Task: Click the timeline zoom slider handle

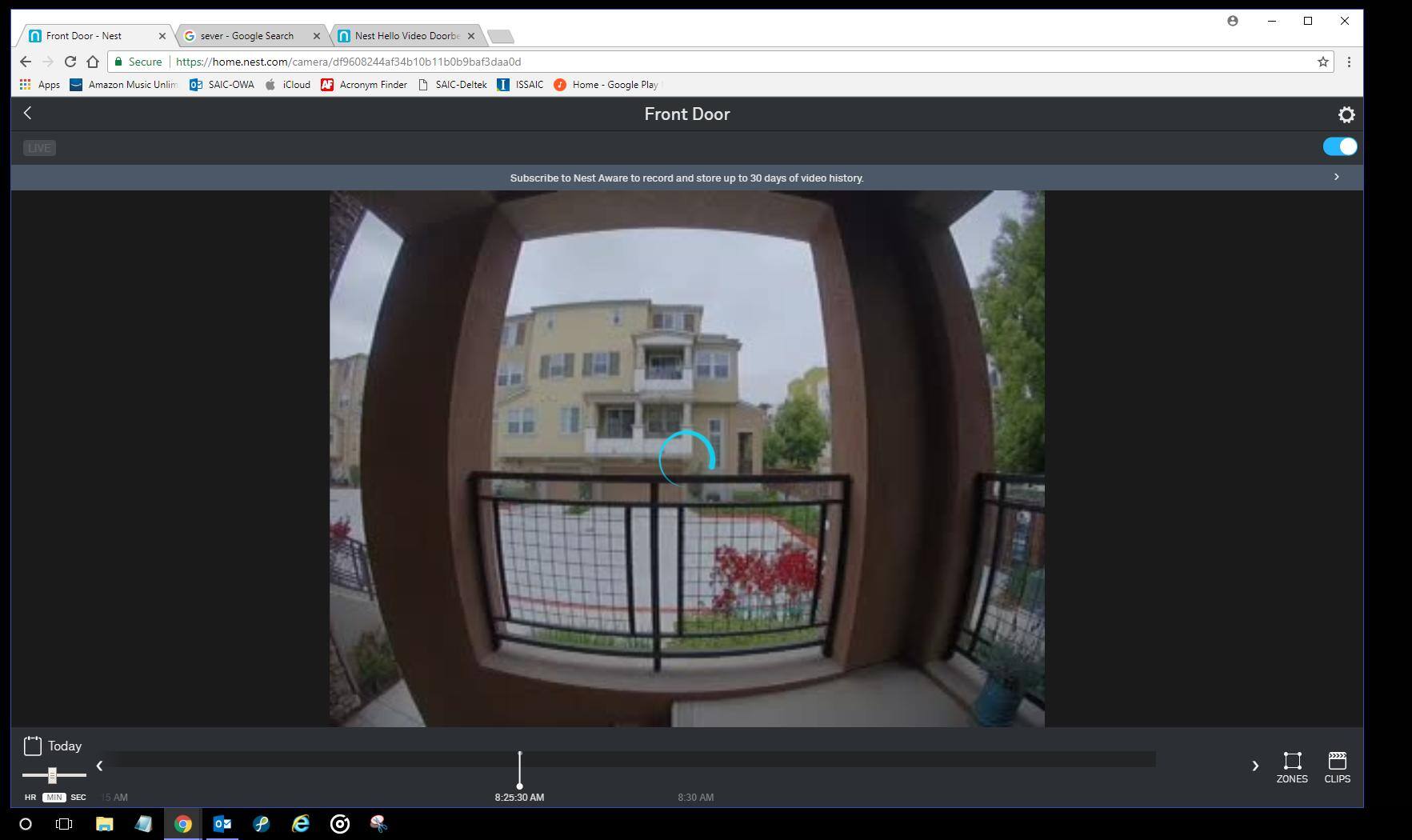Action: 52,774
